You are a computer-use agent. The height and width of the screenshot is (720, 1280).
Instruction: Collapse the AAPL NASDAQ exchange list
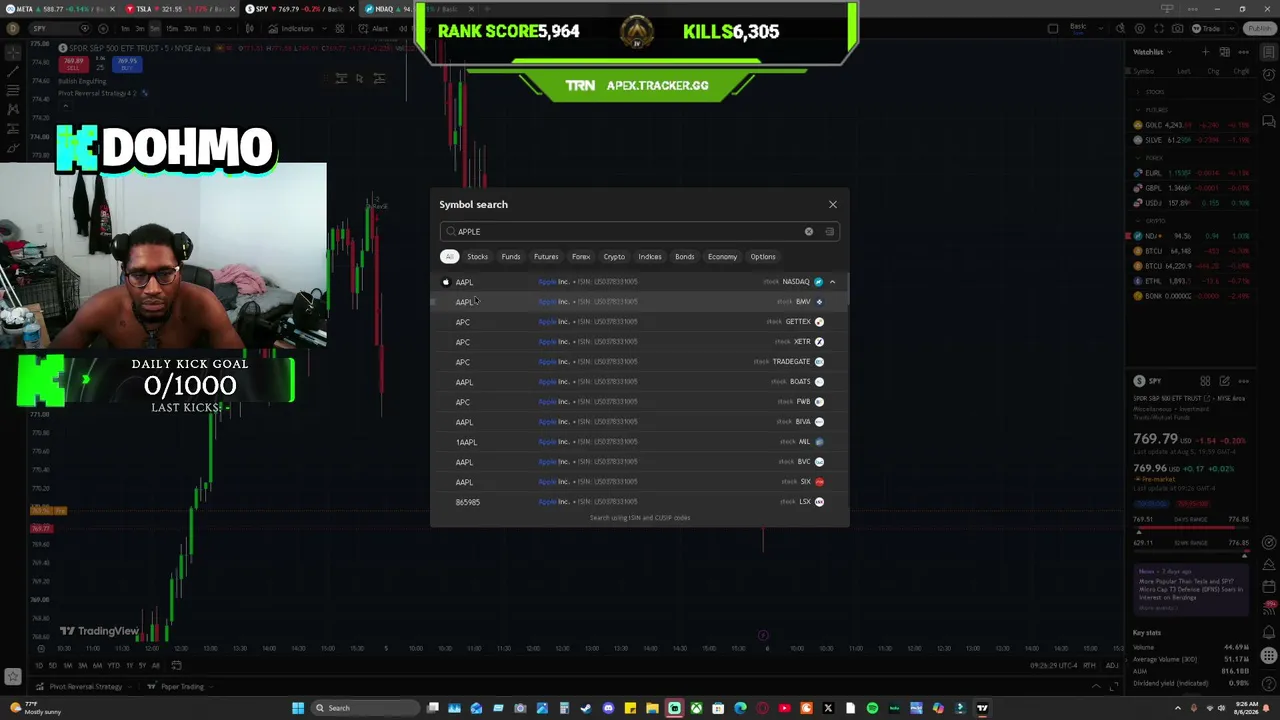[832, 282]
